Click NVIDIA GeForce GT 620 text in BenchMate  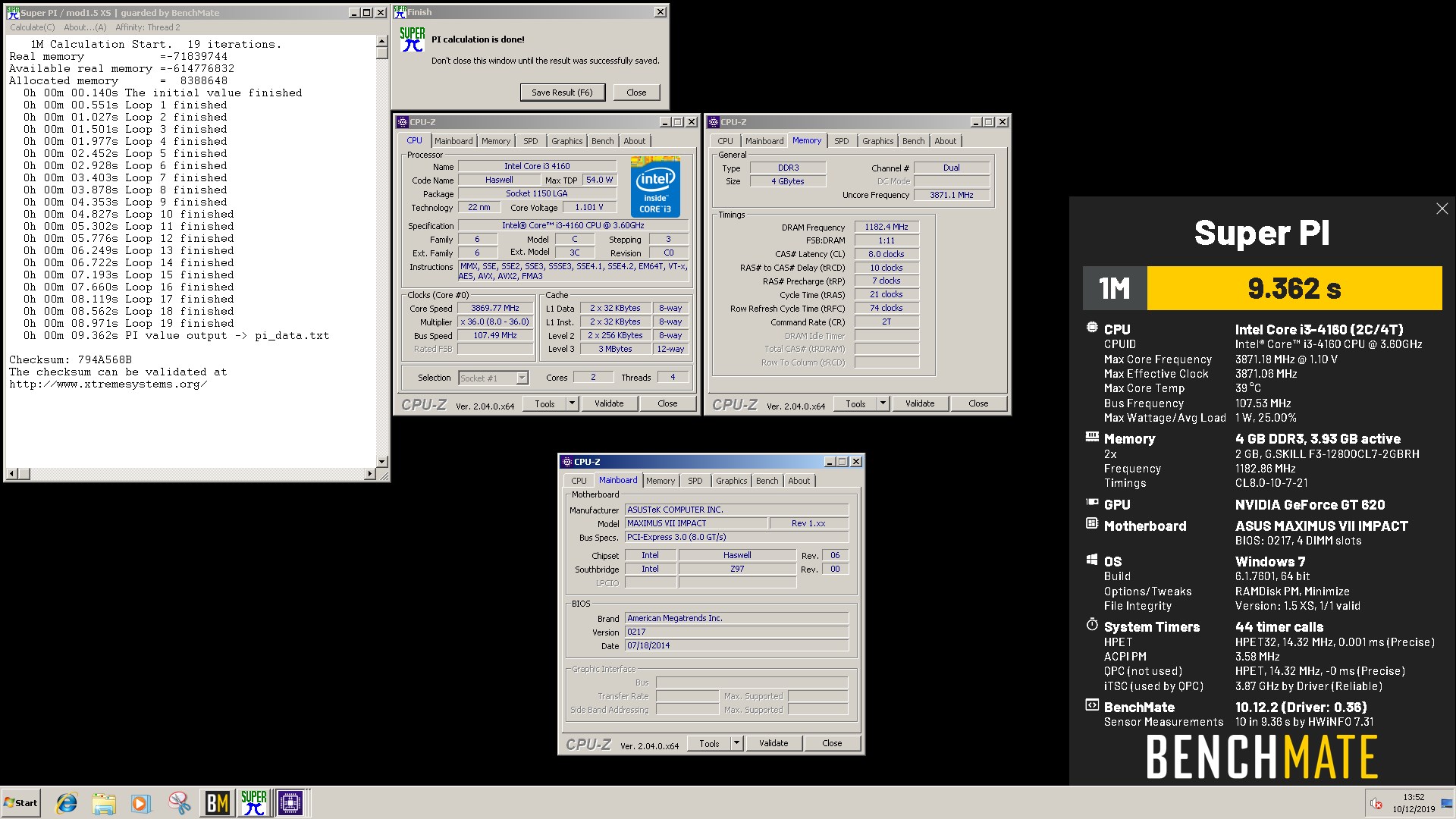(1310, 505)
